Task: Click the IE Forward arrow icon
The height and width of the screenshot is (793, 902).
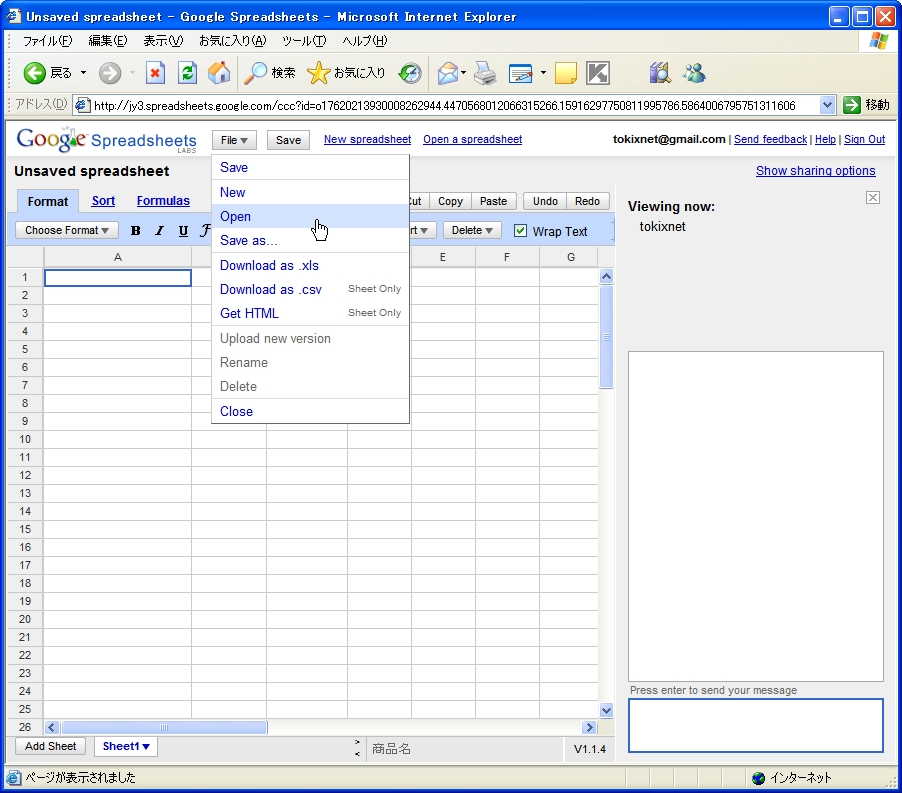Action: pos(110,73)
